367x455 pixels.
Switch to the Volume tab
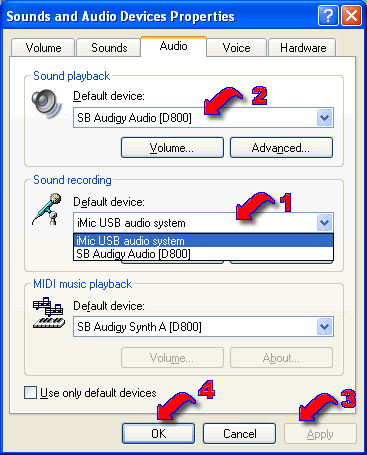pos(43,48)
